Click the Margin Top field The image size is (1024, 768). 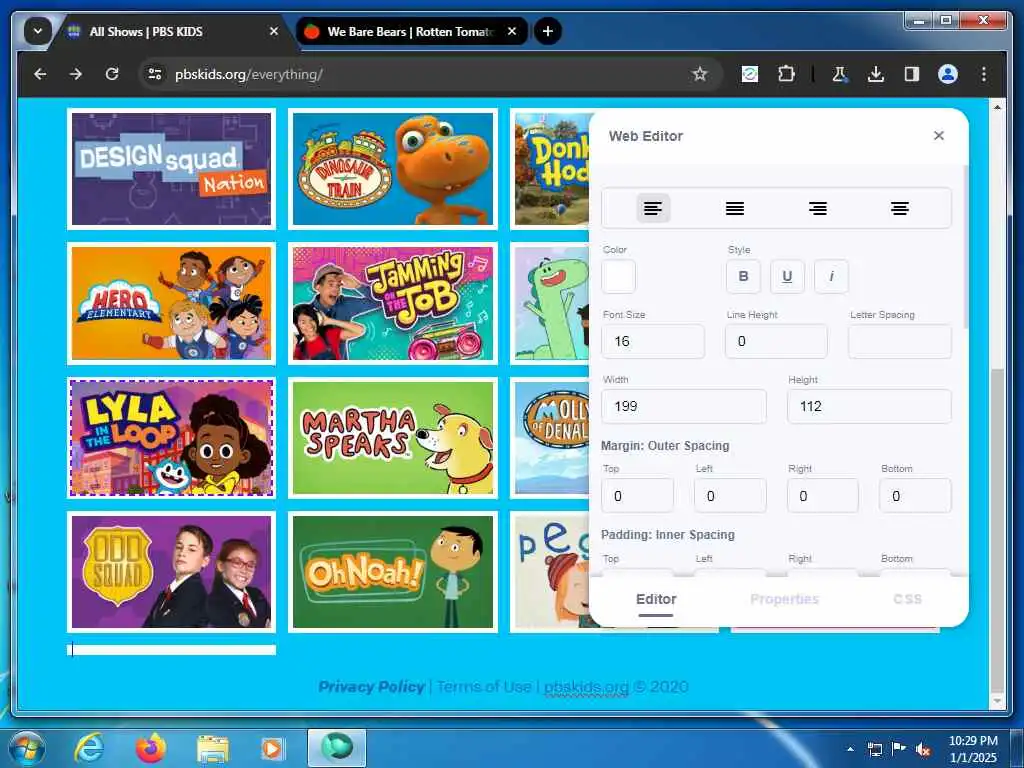pos(637,496)
